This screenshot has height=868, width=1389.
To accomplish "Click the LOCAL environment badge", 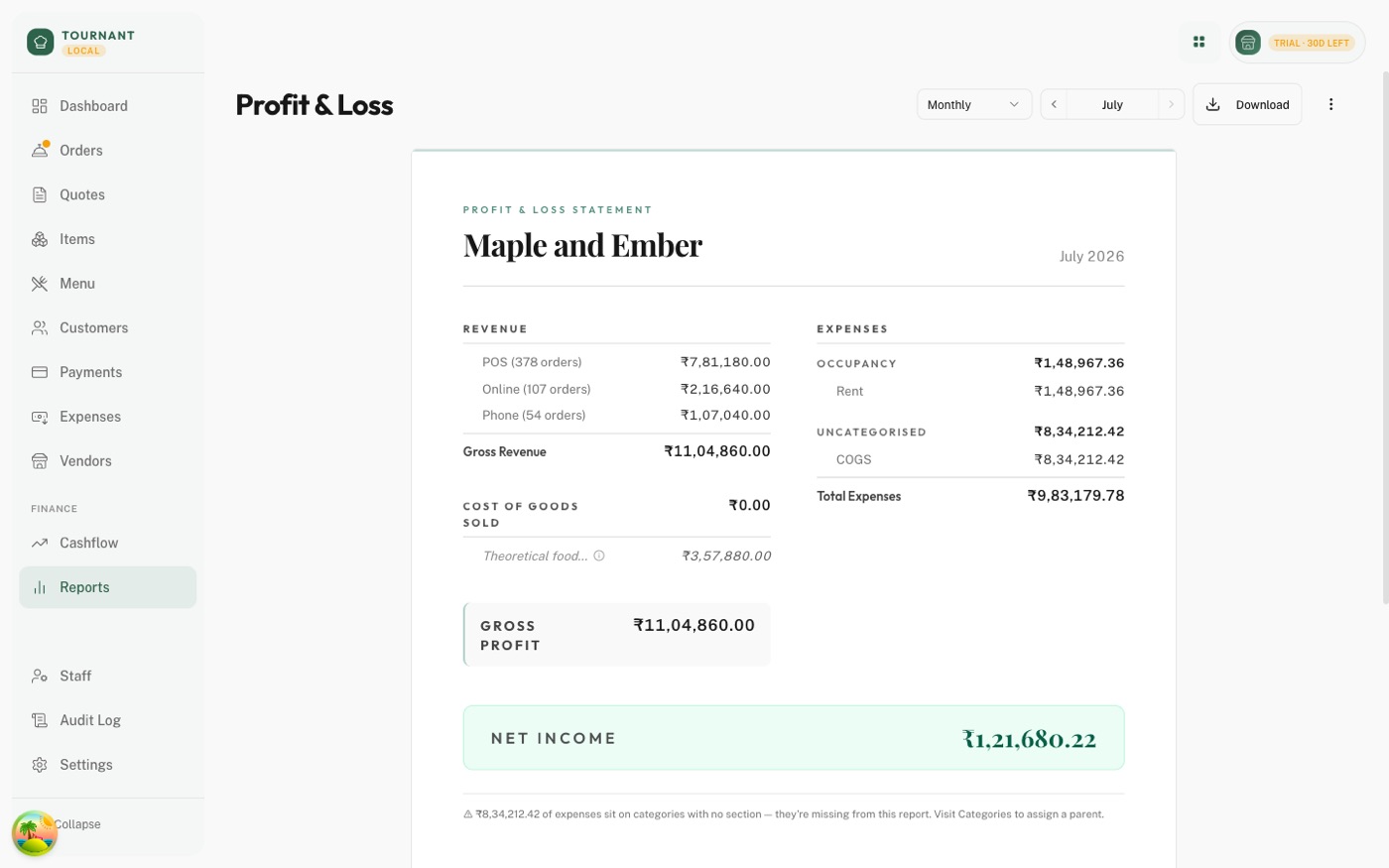I will [x=83, y=51].
